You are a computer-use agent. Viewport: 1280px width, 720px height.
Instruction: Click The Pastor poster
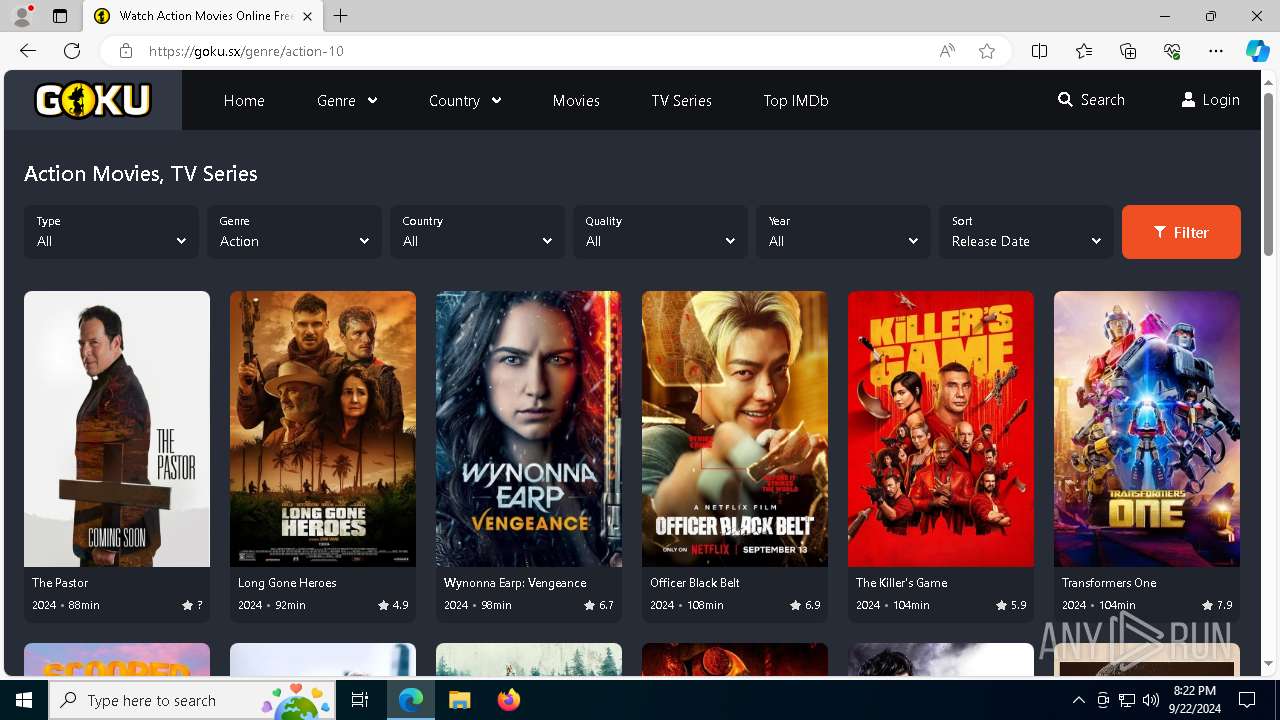click(x=117, y=429)
